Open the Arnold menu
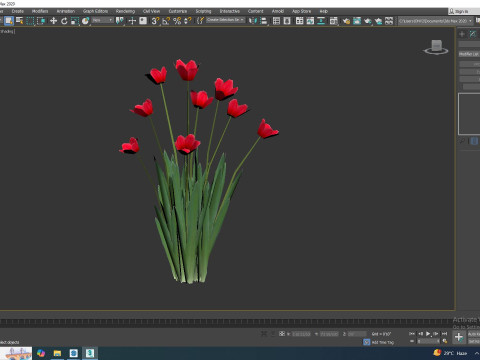The width and height of the screenshot is (480, 360). [278, 11]
